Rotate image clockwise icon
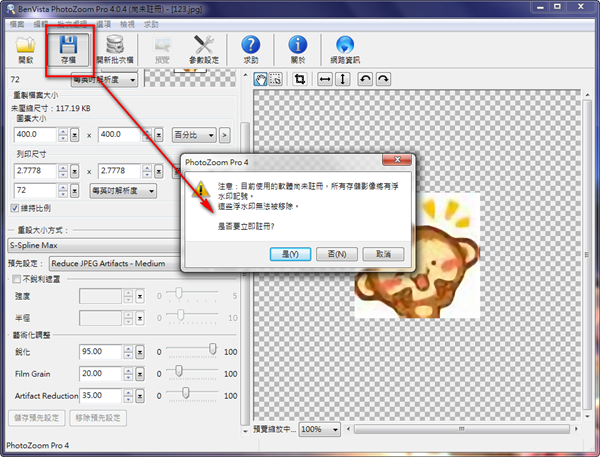Screen dimensions: 600x457 (383, 79)
